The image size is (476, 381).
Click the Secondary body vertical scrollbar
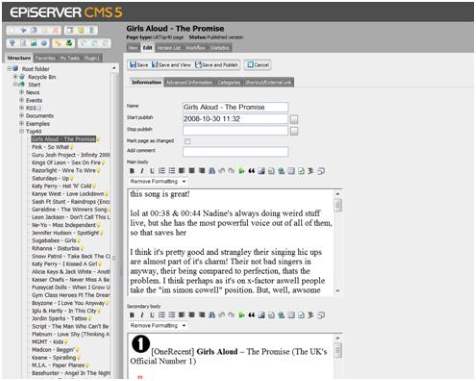(x=338, y=357)
